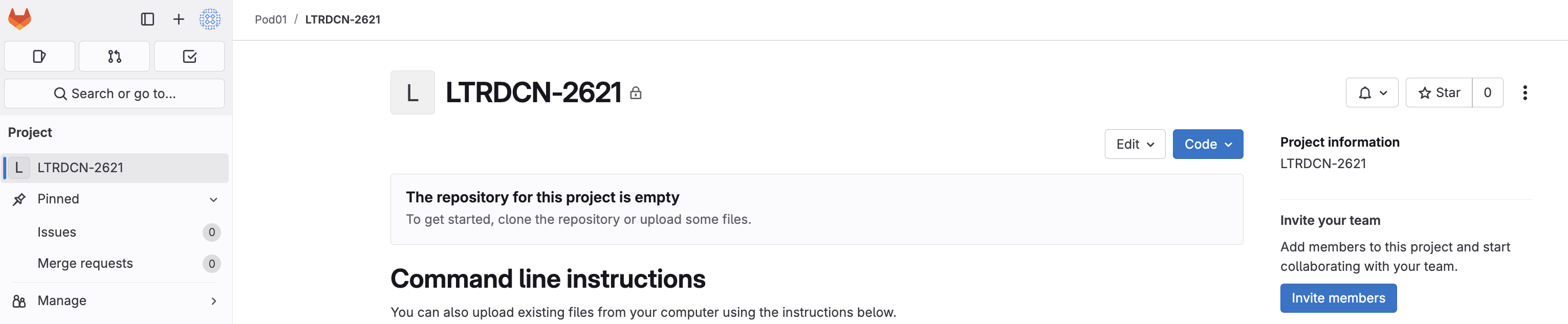Image resolution: width=1568 pixels, height=324 pixels.
Task: Open merge requests shortcut icon
Action: pyautogui.click(x=115, y=57)
